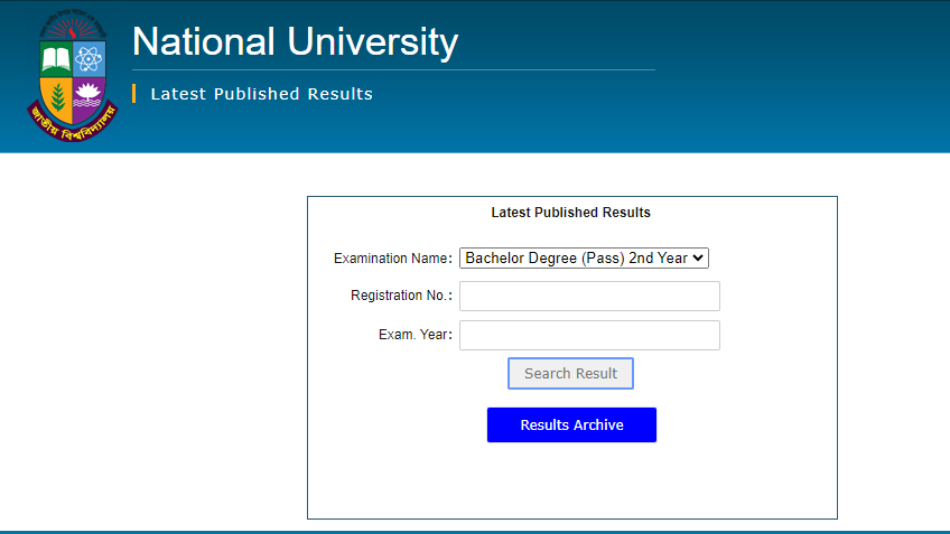The width and height of the screenshot is (950, 534).
Task: Focus the Registration No. input field
Action: 590,296
